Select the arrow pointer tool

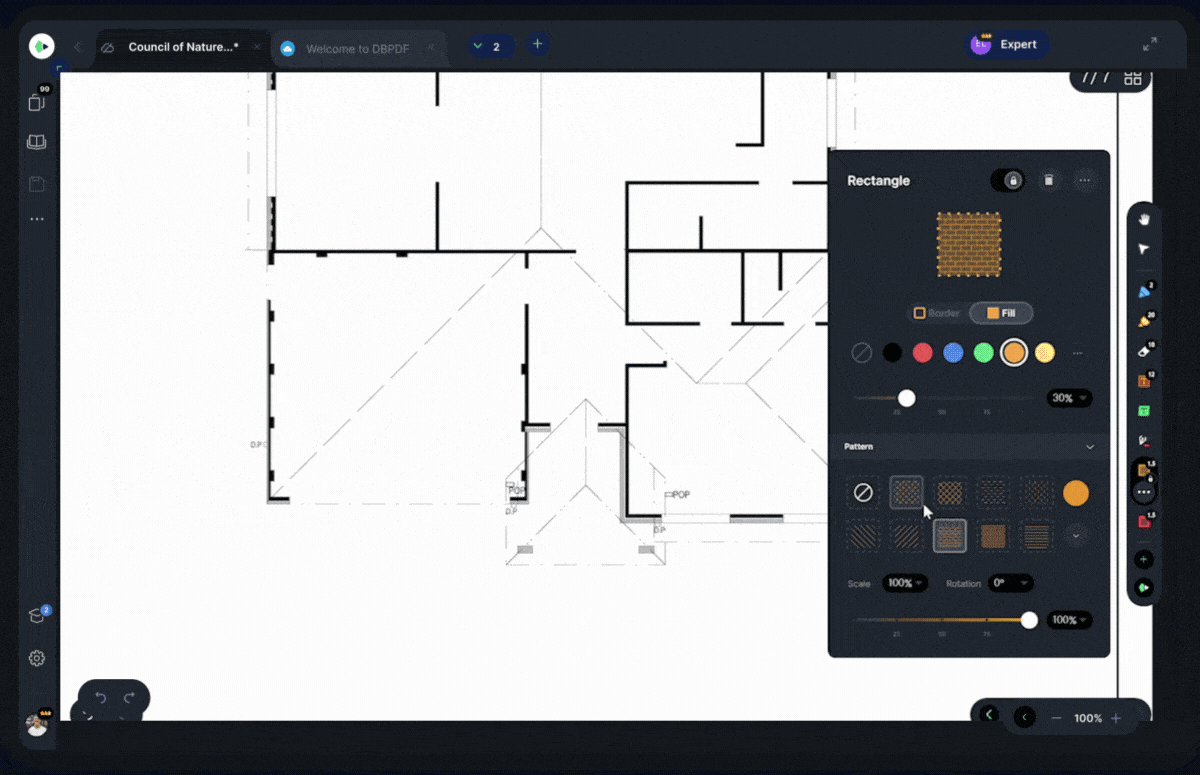[x=1144, y=249]
